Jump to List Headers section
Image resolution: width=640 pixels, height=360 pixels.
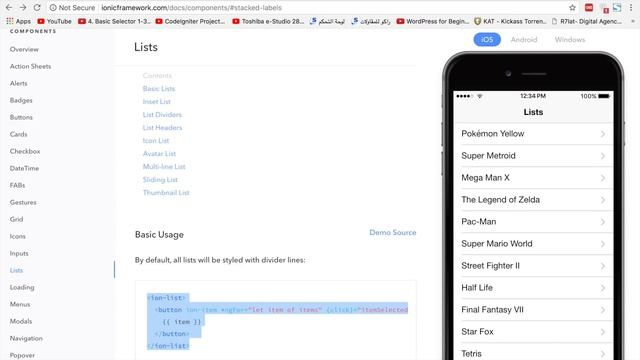(x=162, y=128)
